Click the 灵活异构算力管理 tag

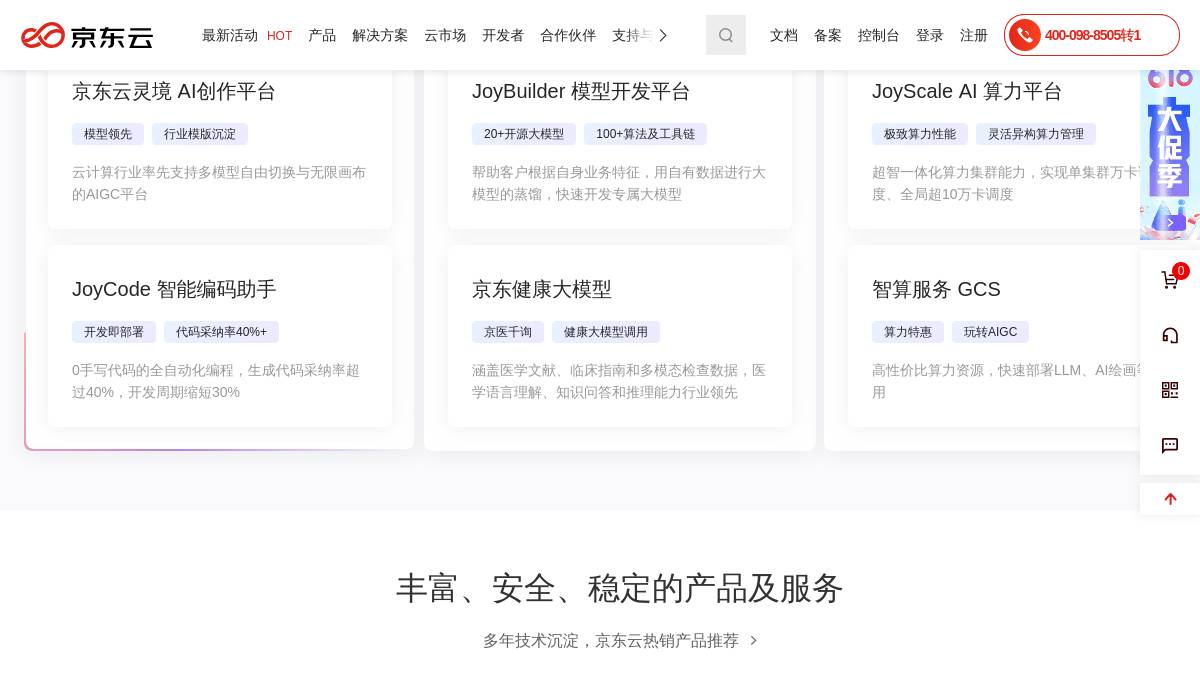pos(1036,134)
